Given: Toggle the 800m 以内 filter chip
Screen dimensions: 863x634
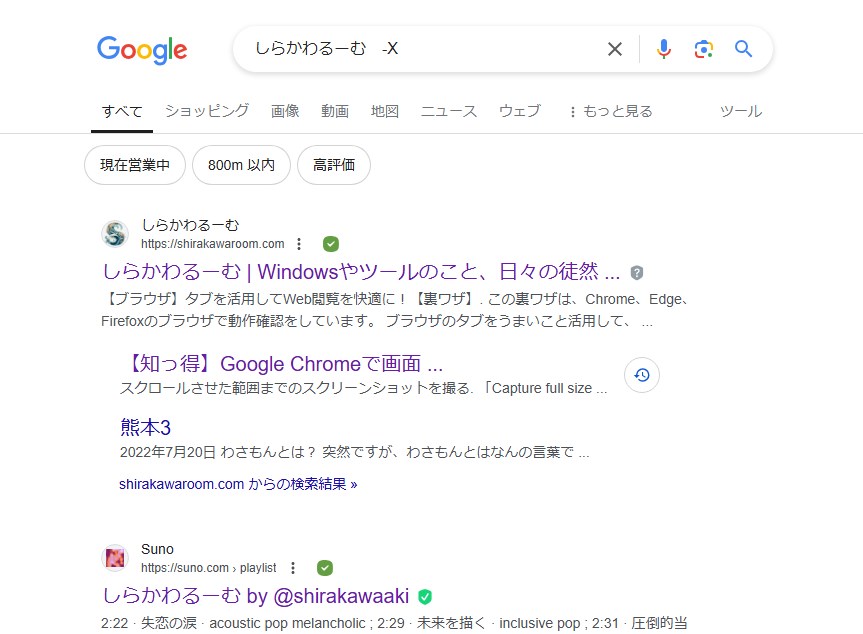Looking at the screenshot, I should (241, 165).
